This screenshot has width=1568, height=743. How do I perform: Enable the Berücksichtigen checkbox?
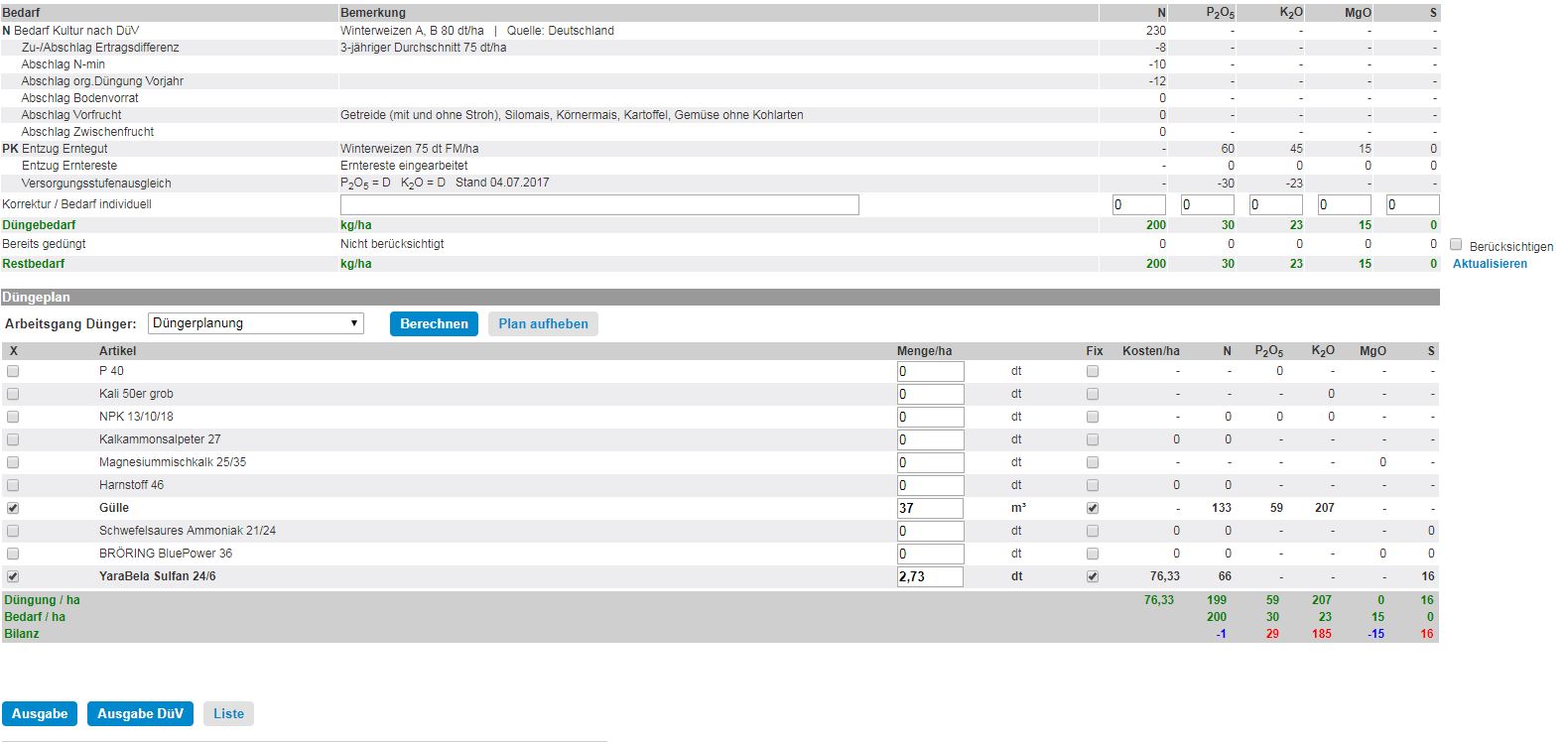click(x=1456, y=244)
